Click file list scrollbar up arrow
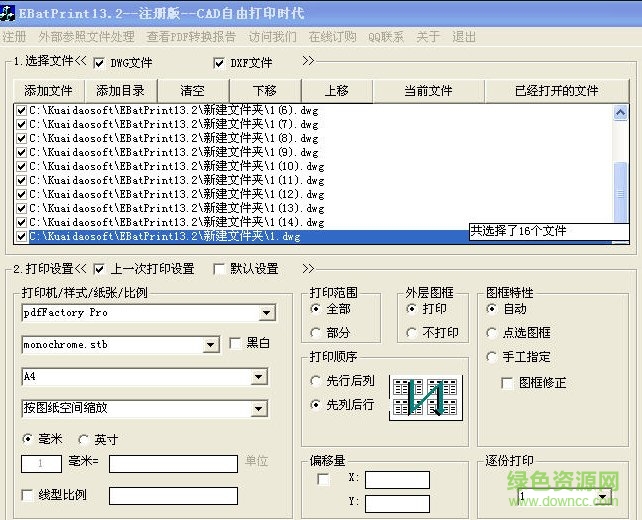Viewport: 642px width, 520px height. click(x=620, y=112)
